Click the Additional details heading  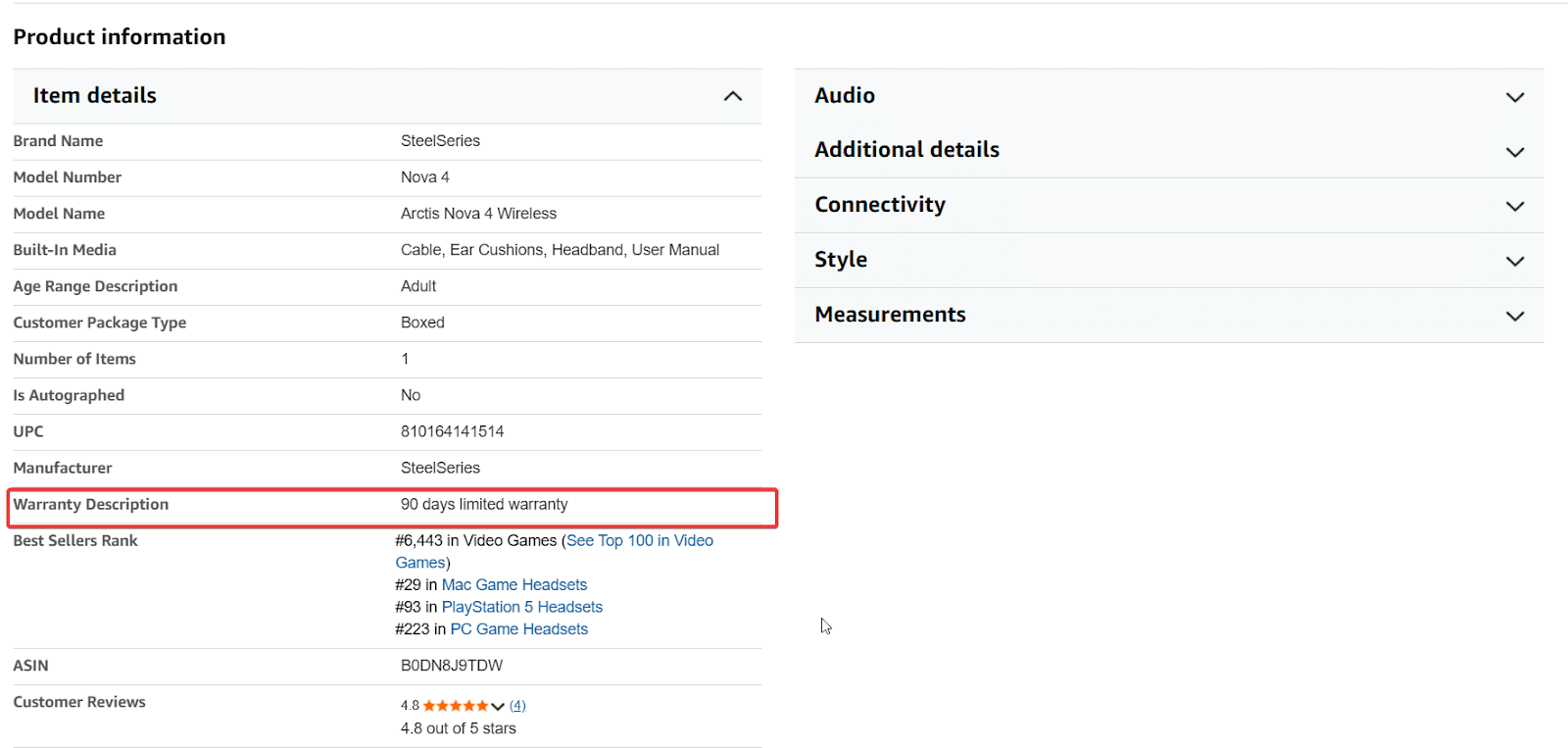coord(906,150)
